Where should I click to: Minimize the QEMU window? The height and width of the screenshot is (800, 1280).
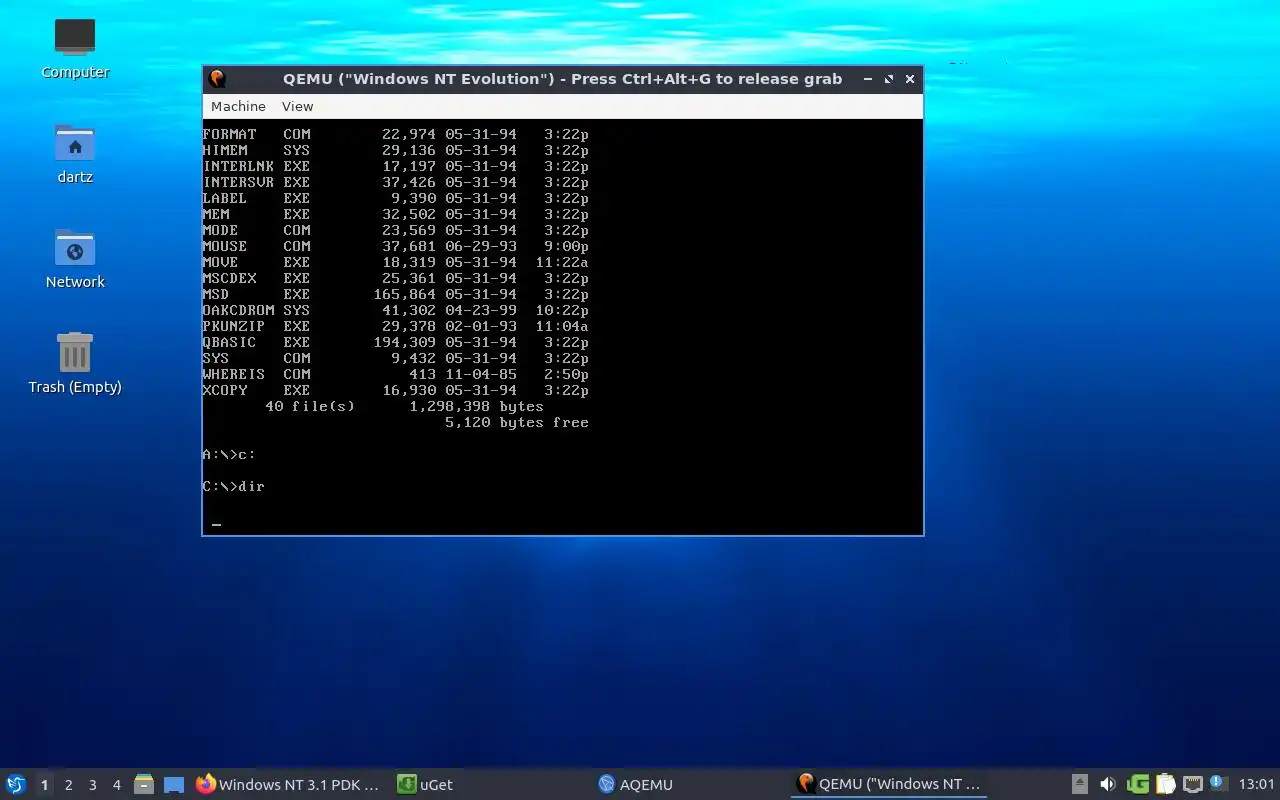(867, 79)
